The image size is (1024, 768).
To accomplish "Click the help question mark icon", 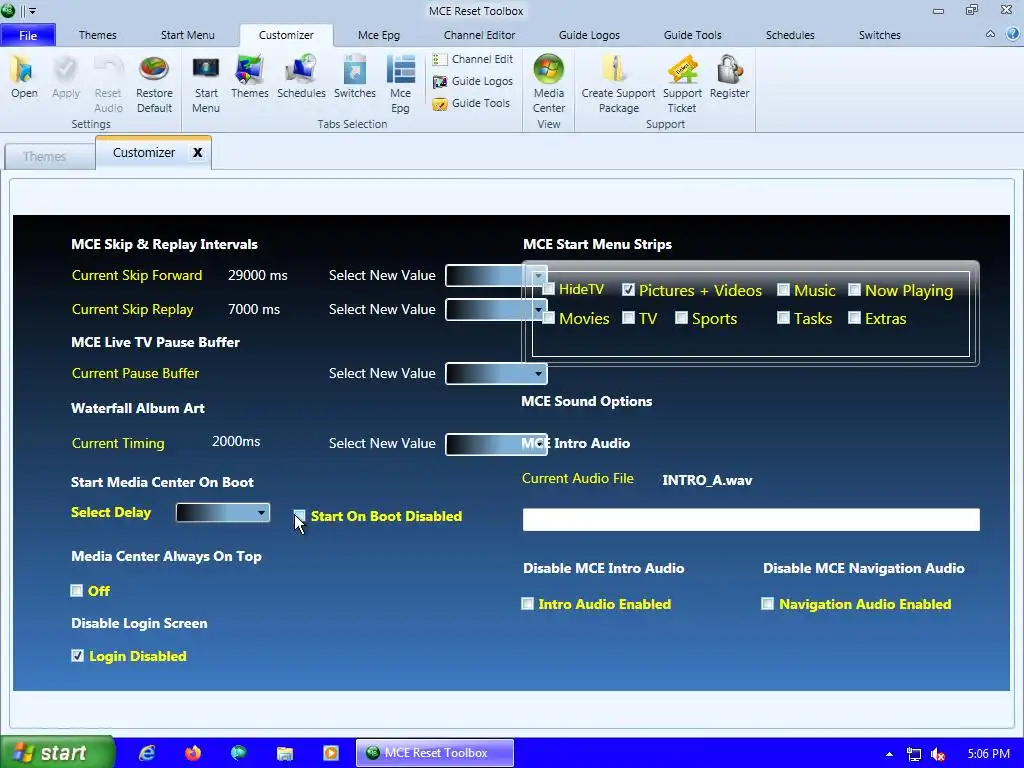I will coord(1013,35).
